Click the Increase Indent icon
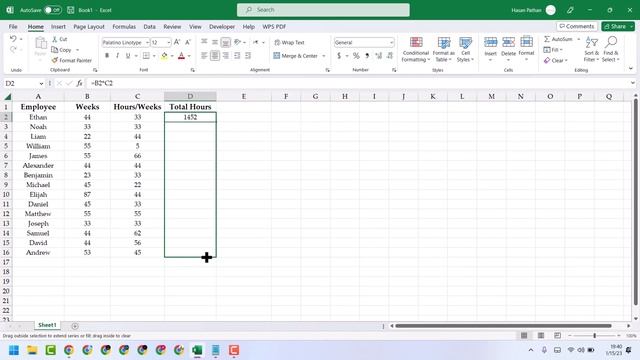 click(248, 56)
